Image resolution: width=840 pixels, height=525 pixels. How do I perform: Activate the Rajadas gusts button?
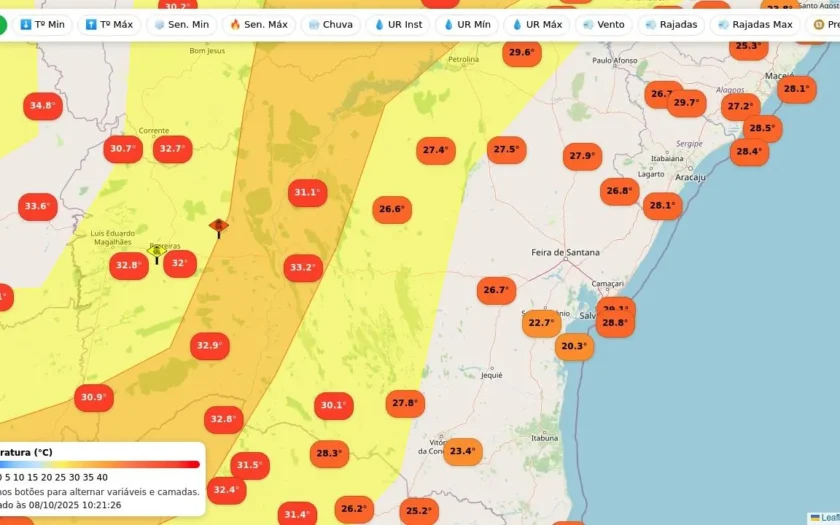click(x=671, y=25)
